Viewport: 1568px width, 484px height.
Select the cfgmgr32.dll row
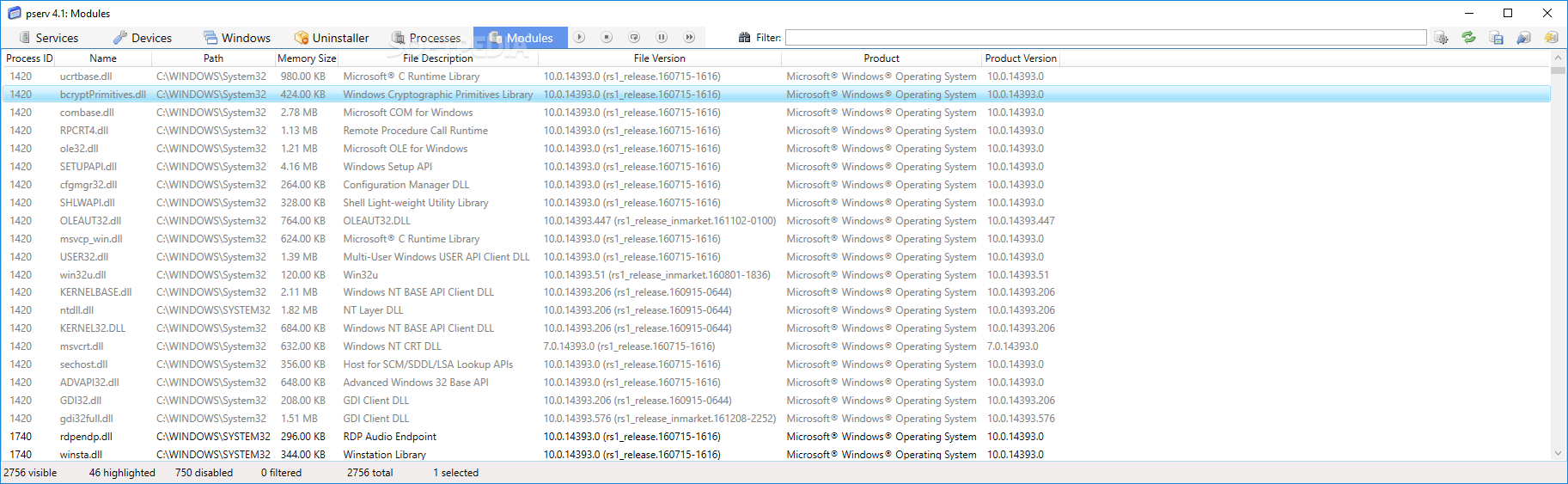click(x=777, y=185)
